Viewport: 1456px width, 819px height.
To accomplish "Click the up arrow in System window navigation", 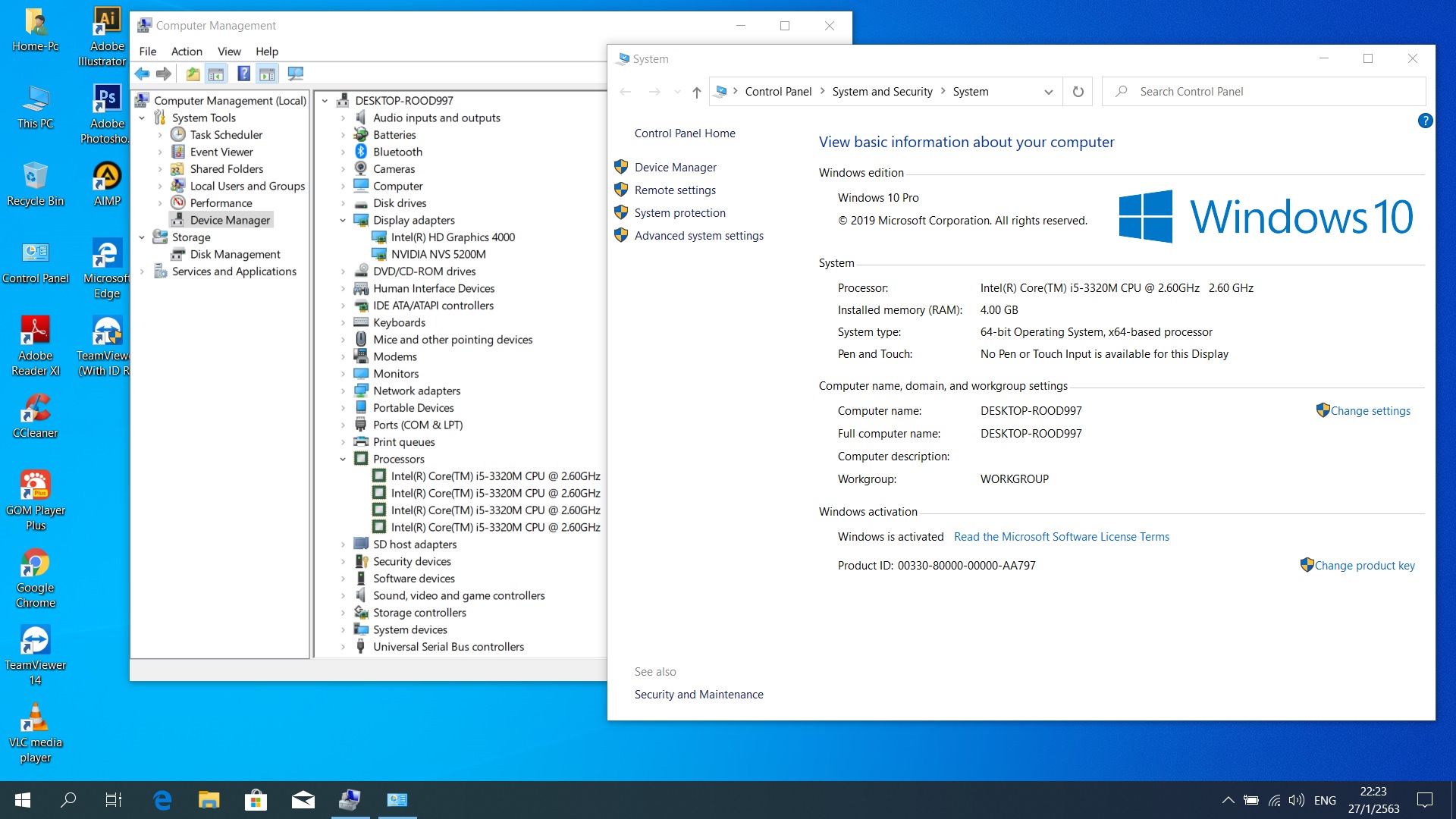I will coord(696,93).
